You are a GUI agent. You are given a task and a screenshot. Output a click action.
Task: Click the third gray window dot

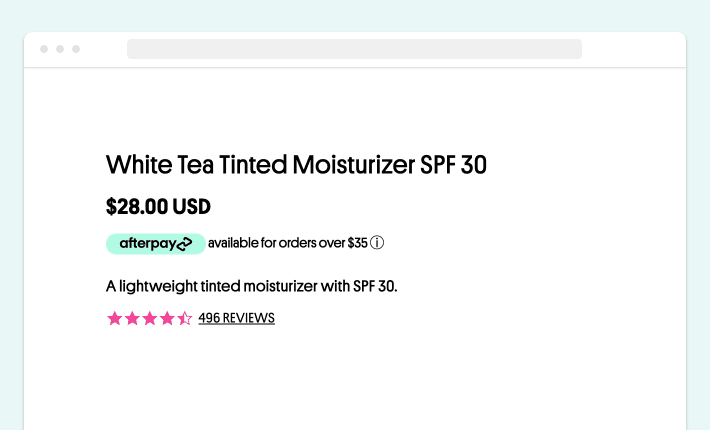[x=76, y=49]
